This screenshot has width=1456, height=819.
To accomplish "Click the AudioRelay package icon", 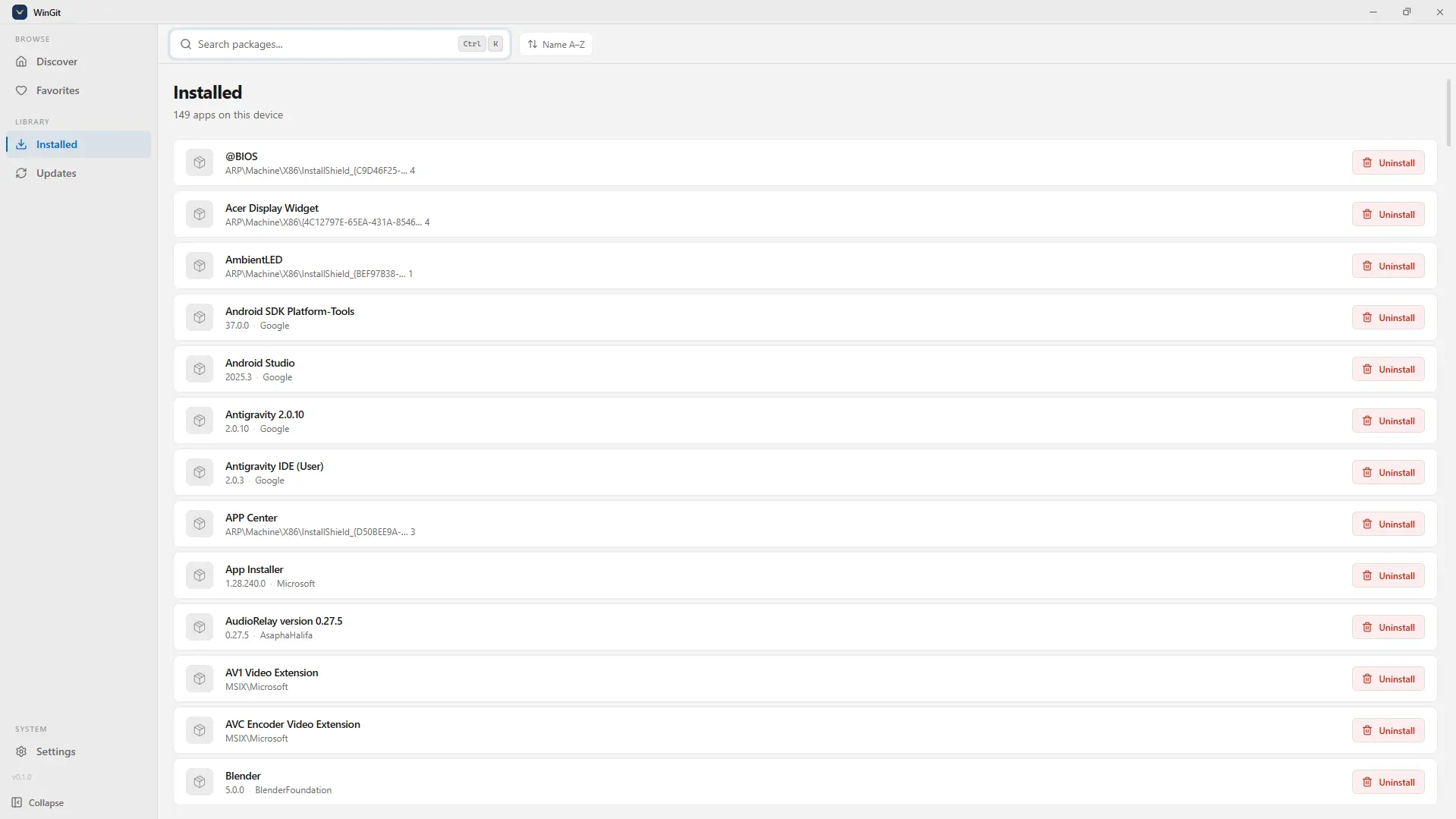I will point(200,627).
